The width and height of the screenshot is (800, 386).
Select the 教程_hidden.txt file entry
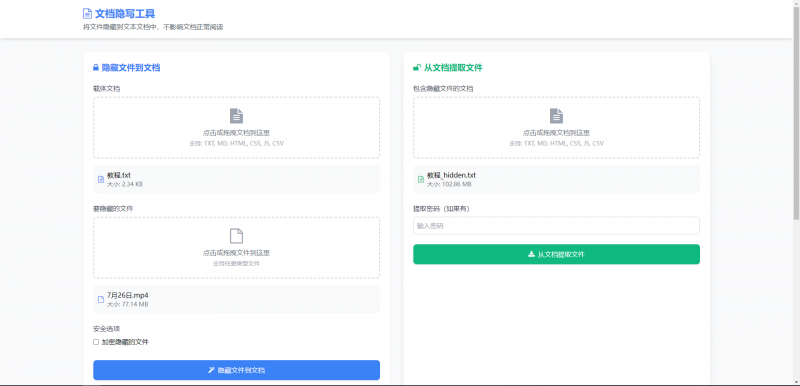(x=556, y=179)
